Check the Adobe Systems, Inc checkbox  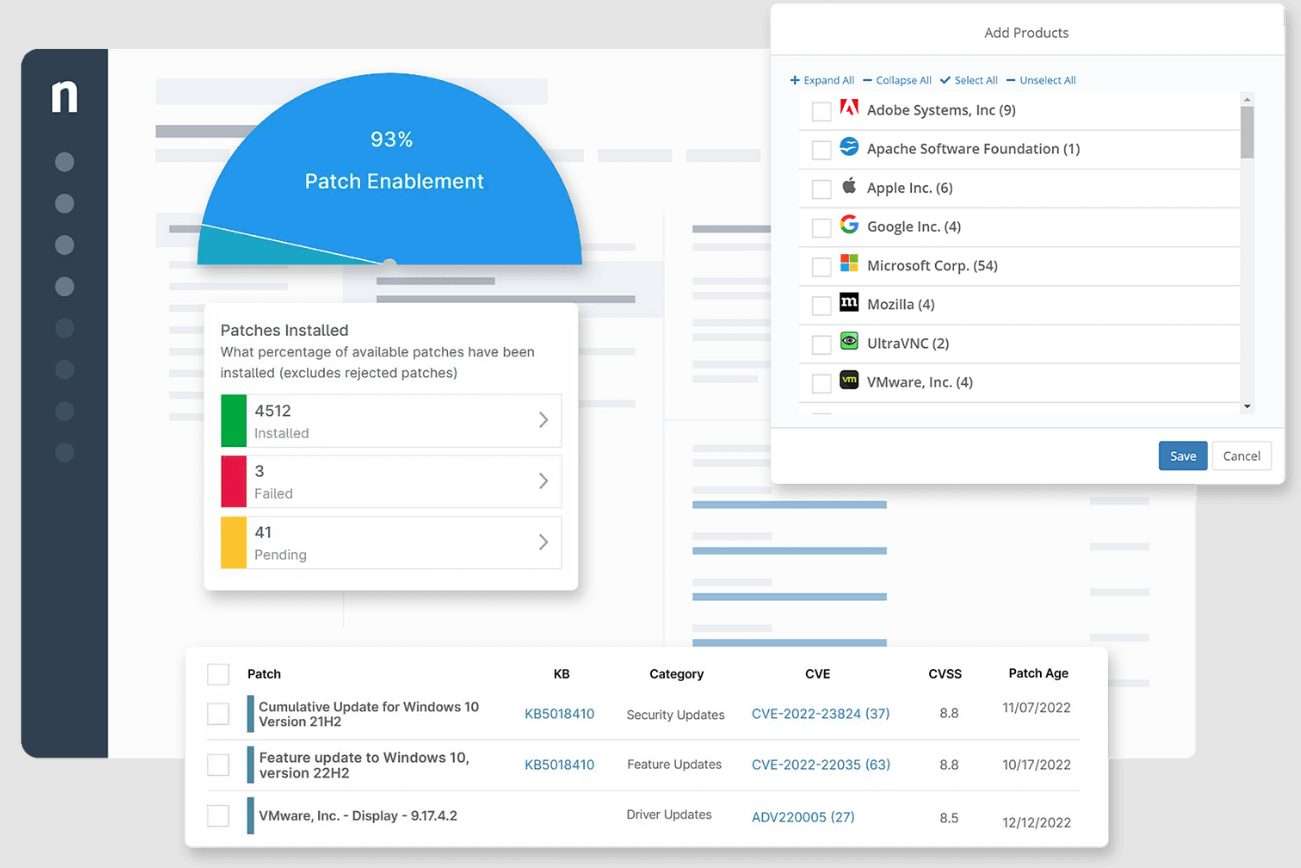click(821, 111)
